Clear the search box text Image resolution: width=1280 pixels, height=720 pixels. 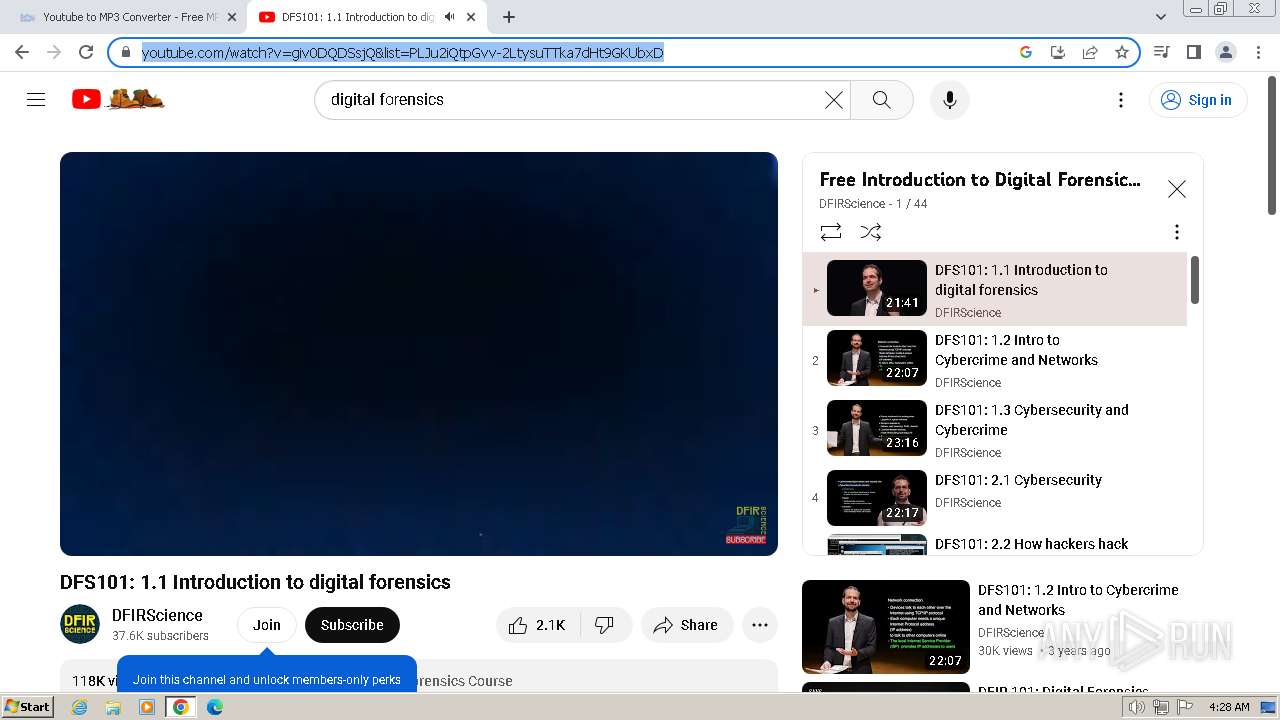(833, 100)
